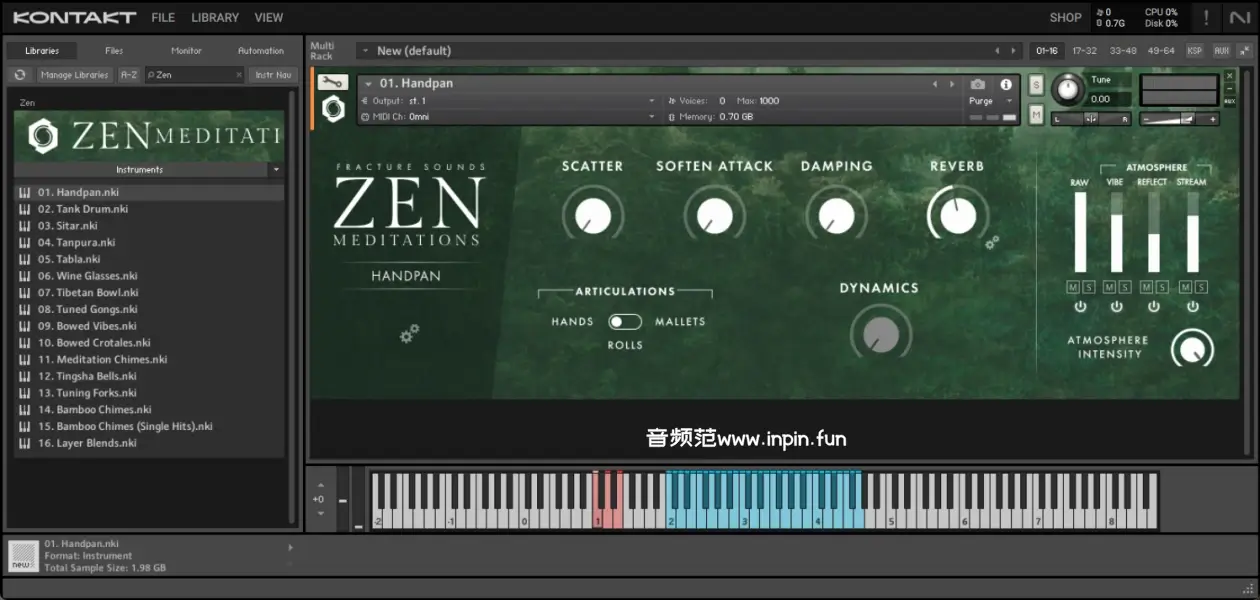The image size is (1260, 600).
Task: Click the Manage Libraries button
Action: [75, 75]
